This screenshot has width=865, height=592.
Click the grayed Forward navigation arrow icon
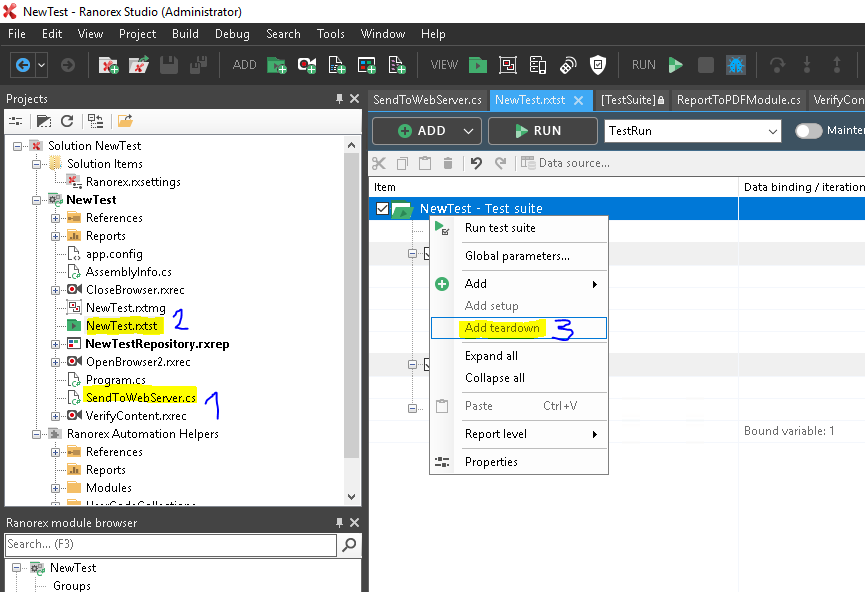(x=68, y=65)
